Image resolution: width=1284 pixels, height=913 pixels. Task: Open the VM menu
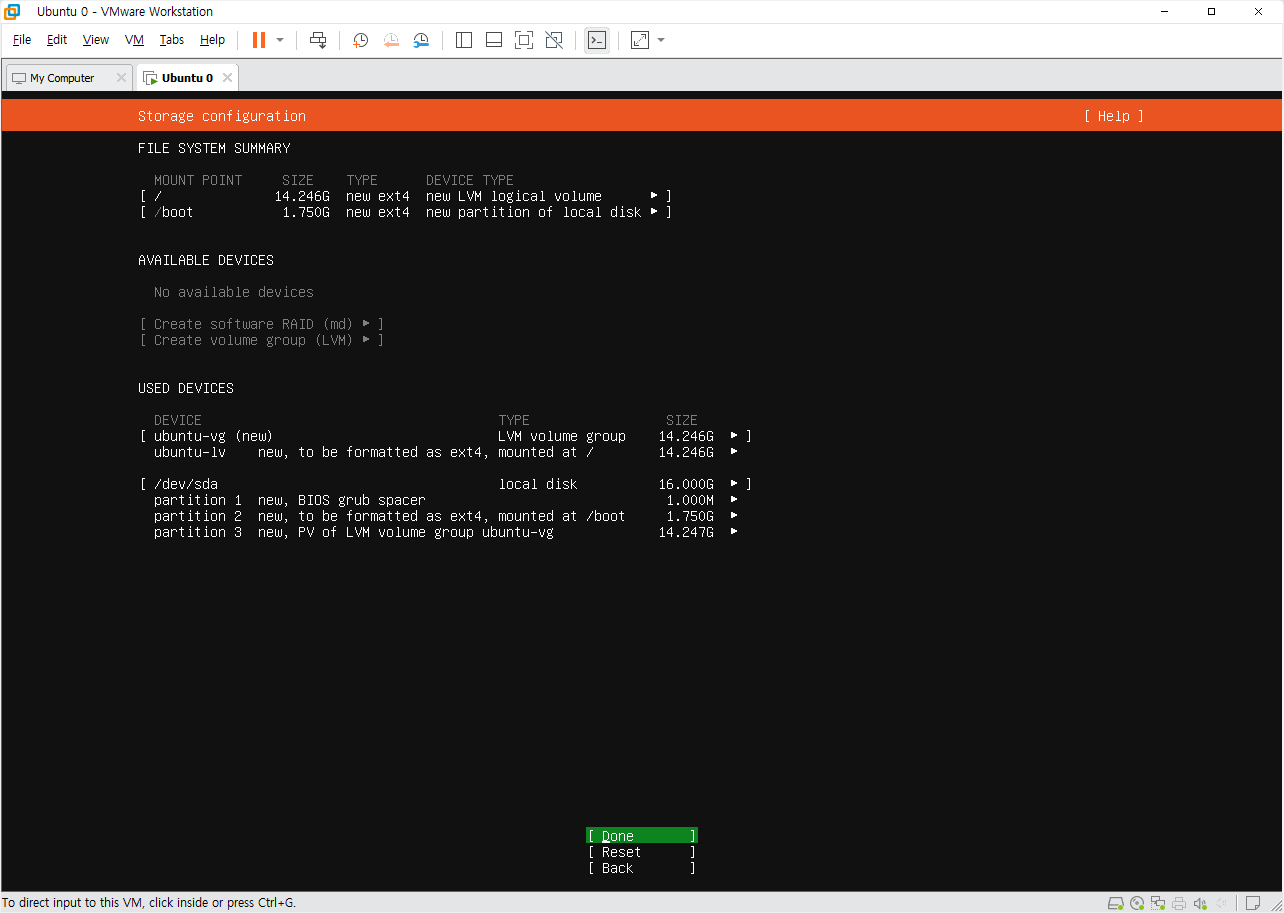pos(135,40)
